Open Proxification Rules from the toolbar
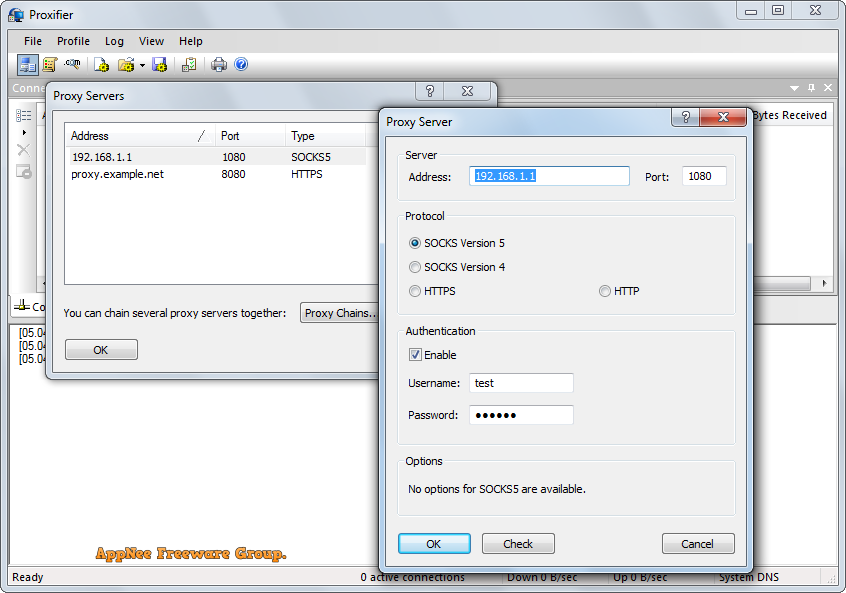This screenshot has width=846, height=593. (x=50, y=65)
